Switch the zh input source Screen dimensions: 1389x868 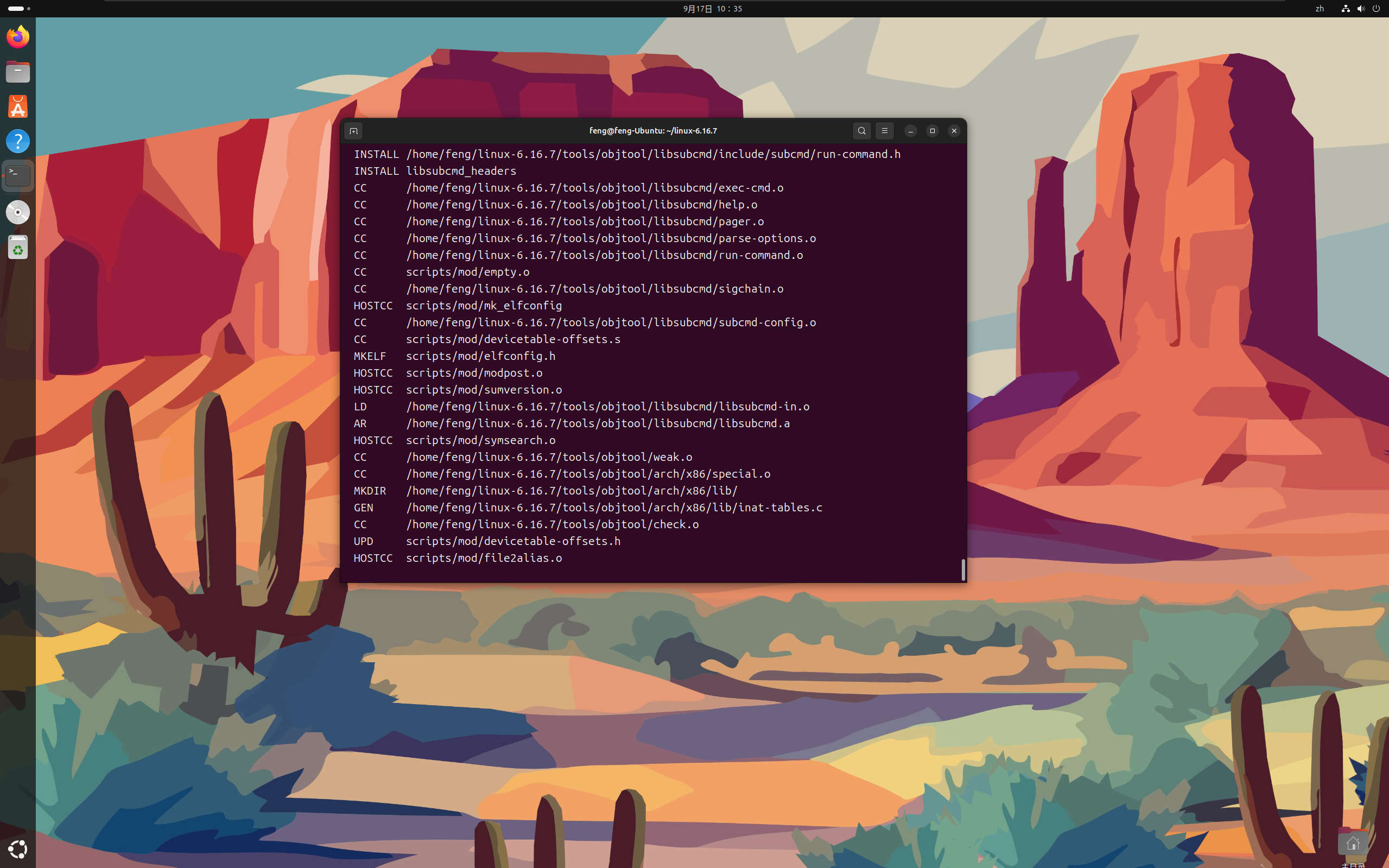coord(1320,9)
